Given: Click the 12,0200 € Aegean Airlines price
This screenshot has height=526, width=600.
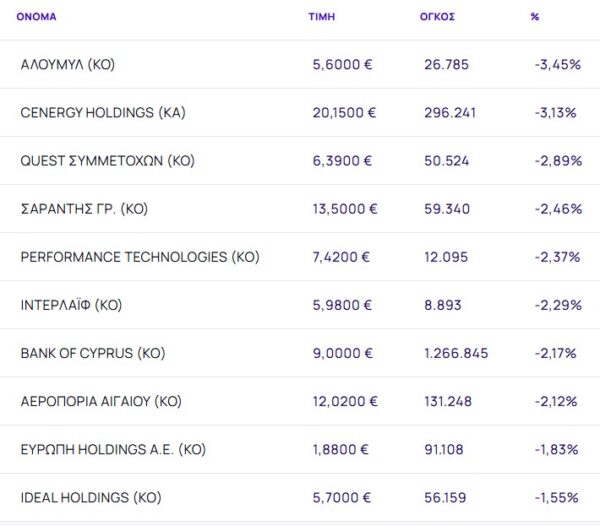Looking at the screenshot, I should pyautogui.click(x=344, y=401).
